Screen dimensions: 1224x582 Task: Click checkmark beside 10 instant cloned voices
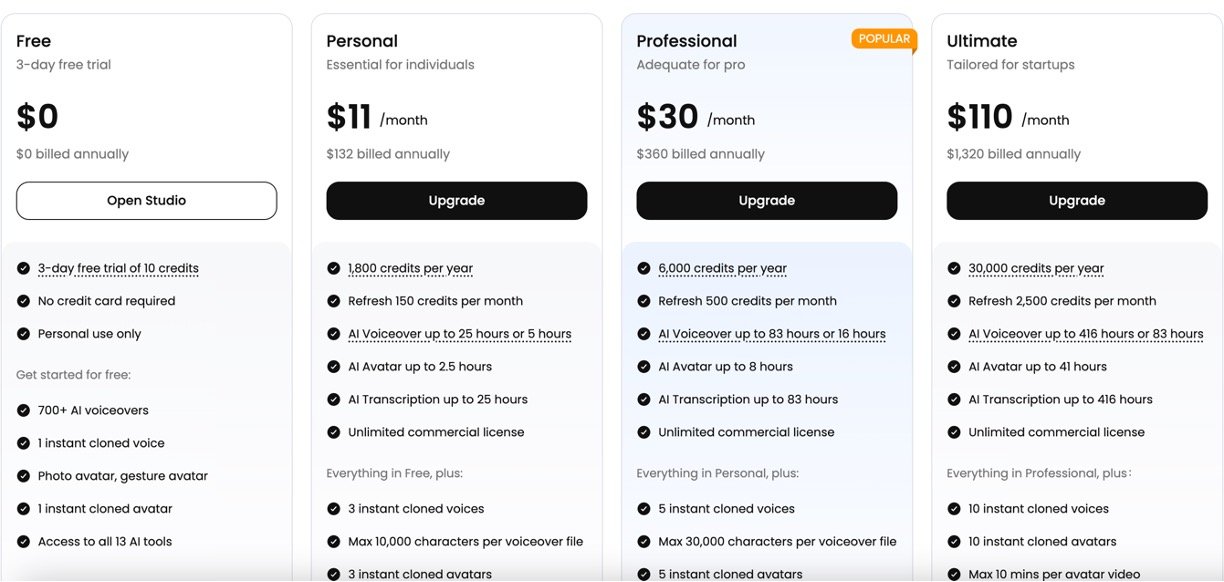point(954,509)
